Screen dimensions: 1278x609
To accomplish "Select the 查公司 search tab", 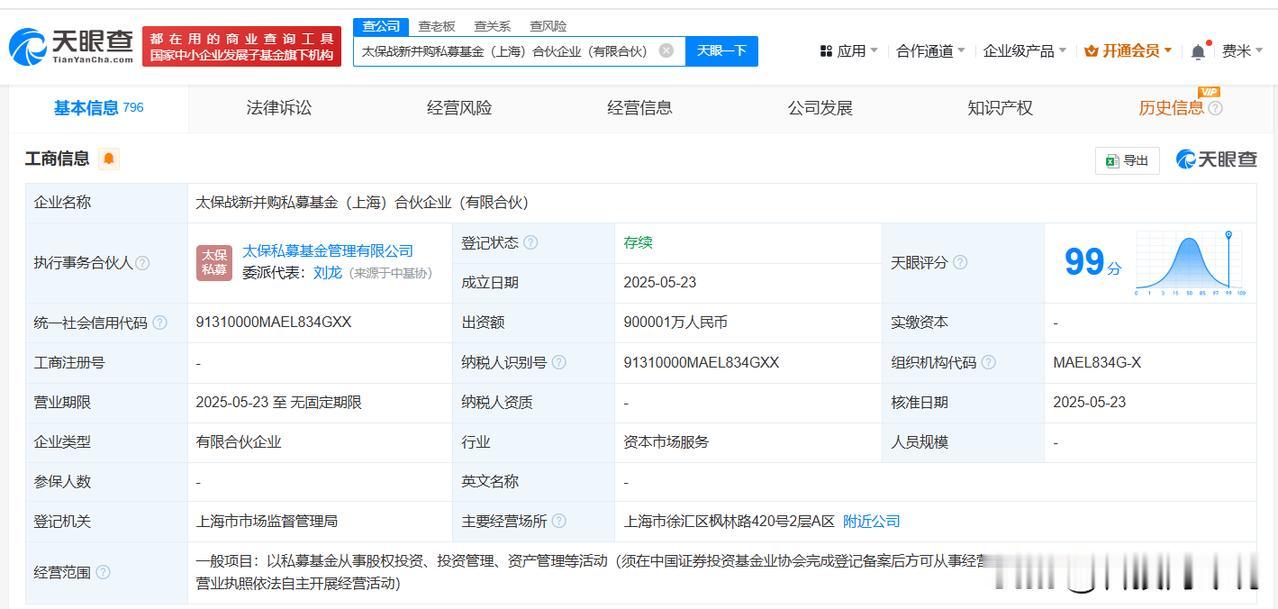I will pos(381,26).
